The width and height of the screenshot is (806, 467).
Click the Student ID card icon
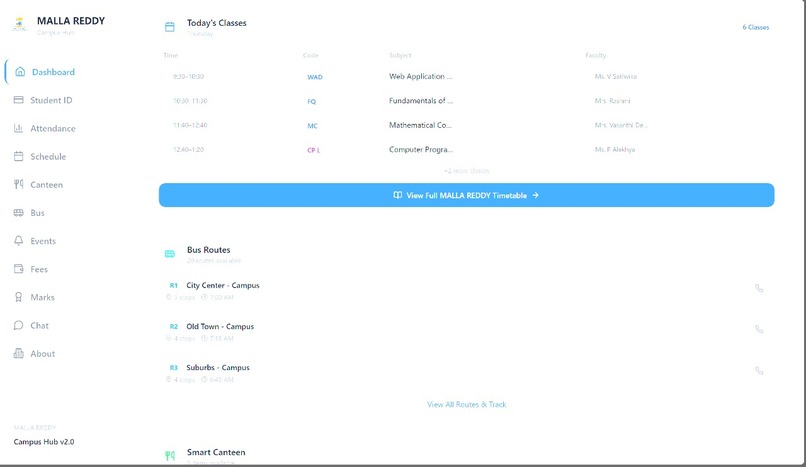[x=19, y=100]
